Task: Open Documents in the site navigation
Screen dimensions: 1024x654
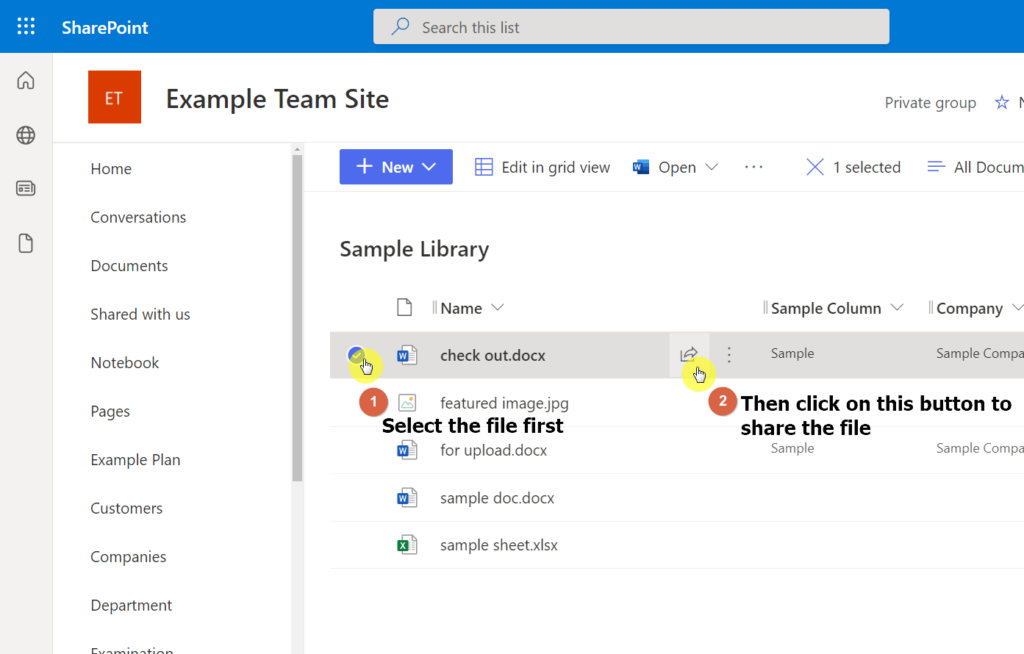Action: [x=129, y=265]
